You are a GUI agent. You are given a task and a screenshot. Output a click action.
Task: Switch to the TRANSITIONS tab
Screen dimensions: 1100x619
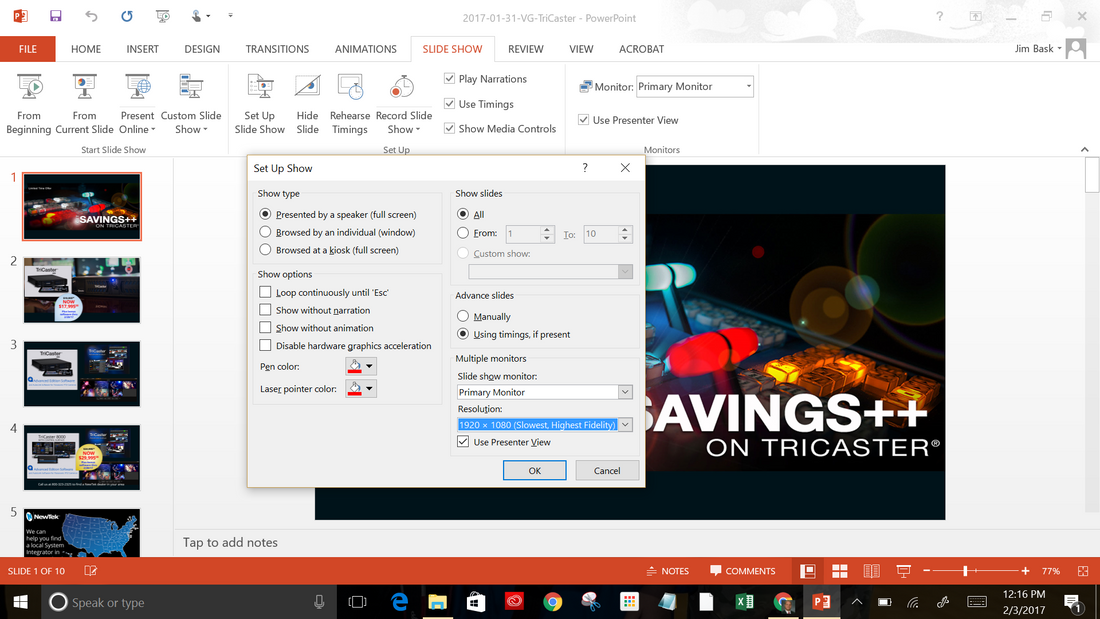pyautogui.click(x=277, y=48)
